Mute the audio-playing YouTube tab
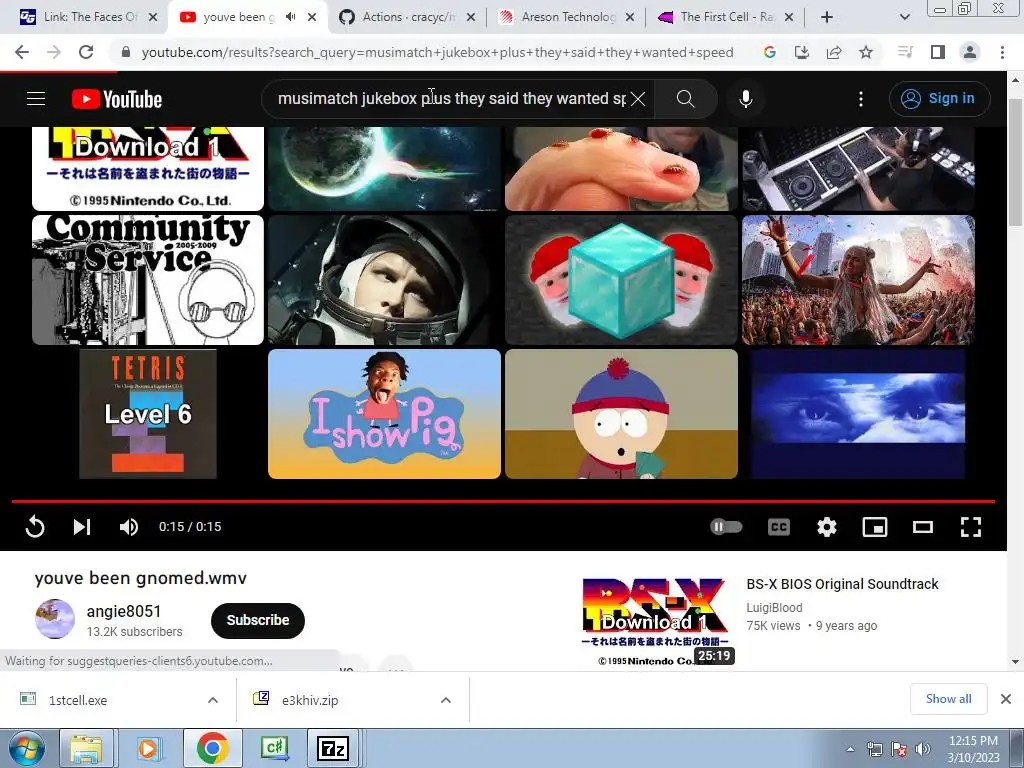Screen dimensions: 1024x768 click(291, 17)
